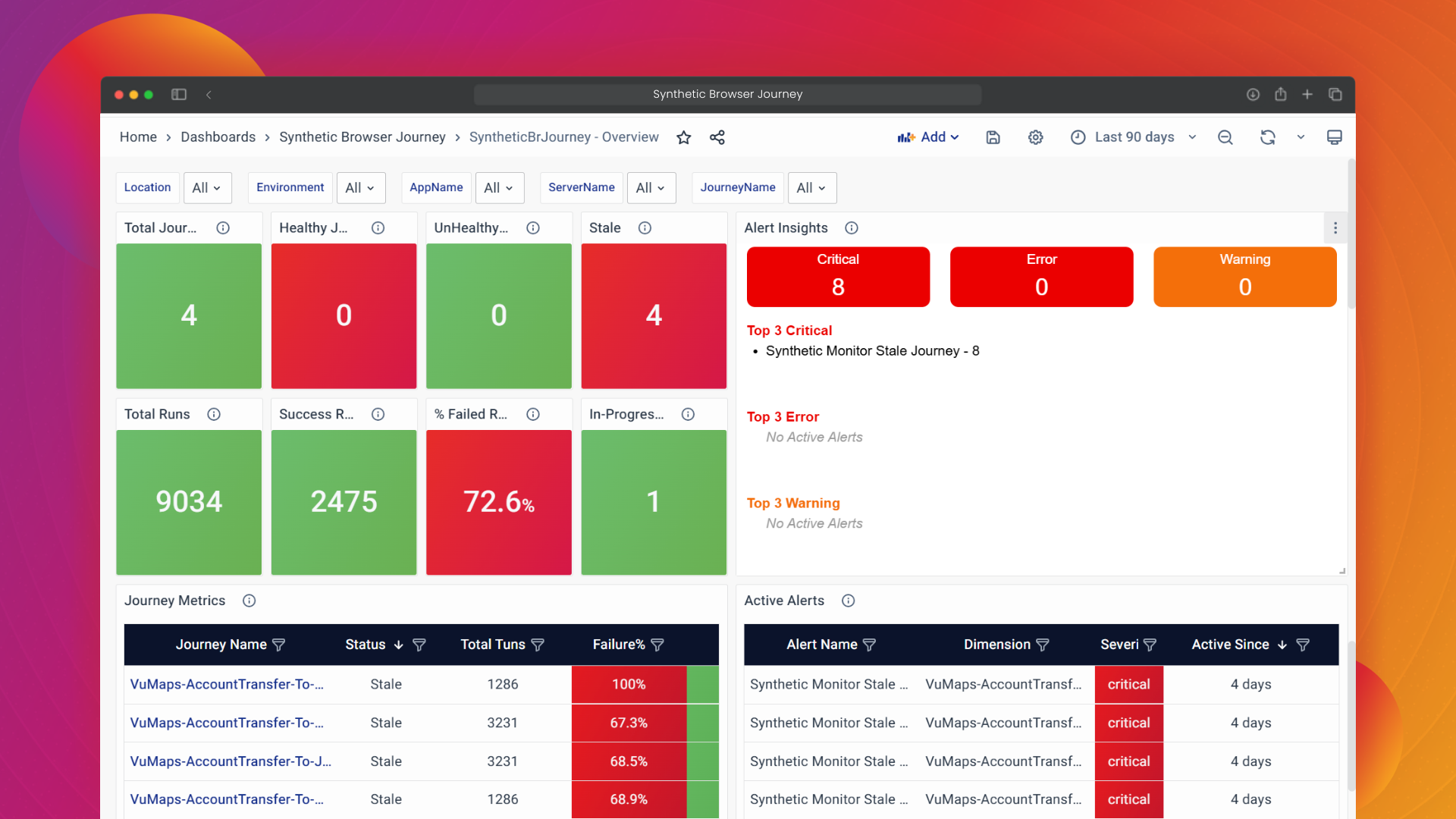The width and height of the screenshot is (1456, 819).
Task: Open dashboard settings gear
Action: [1035, 137]
